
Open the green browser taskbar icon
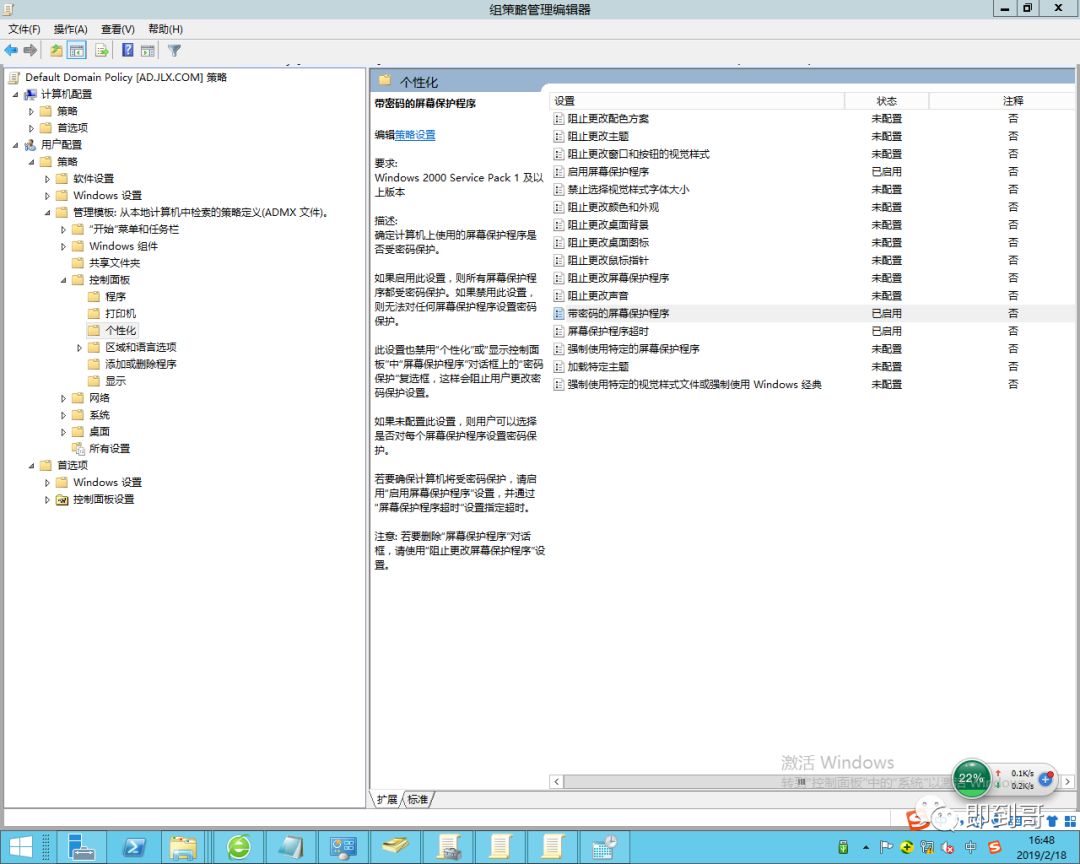click(239, 847)
